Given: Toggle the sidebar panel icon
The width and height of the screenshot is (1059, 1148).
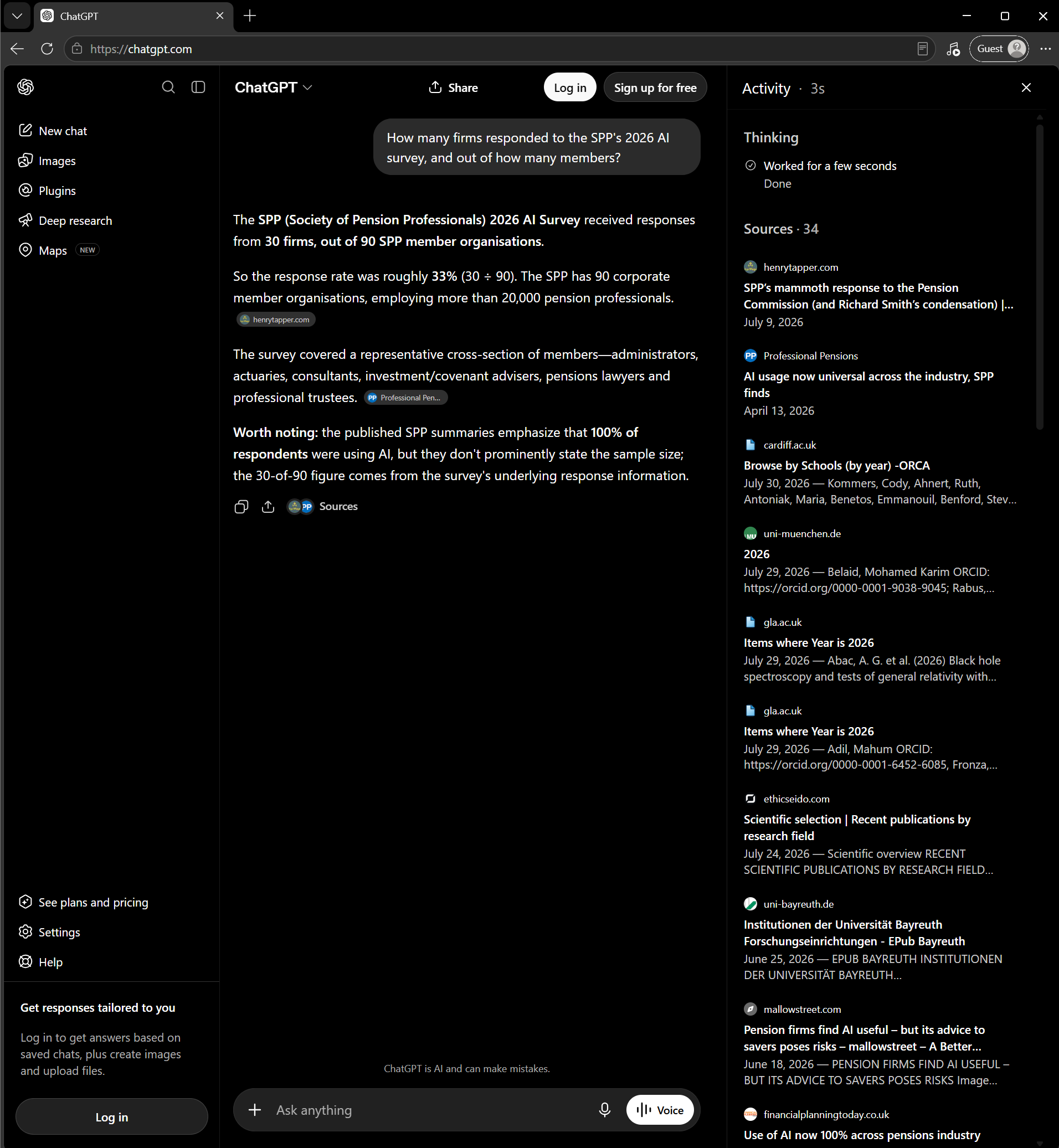Looking at the screenshot, I should [198, 87].
